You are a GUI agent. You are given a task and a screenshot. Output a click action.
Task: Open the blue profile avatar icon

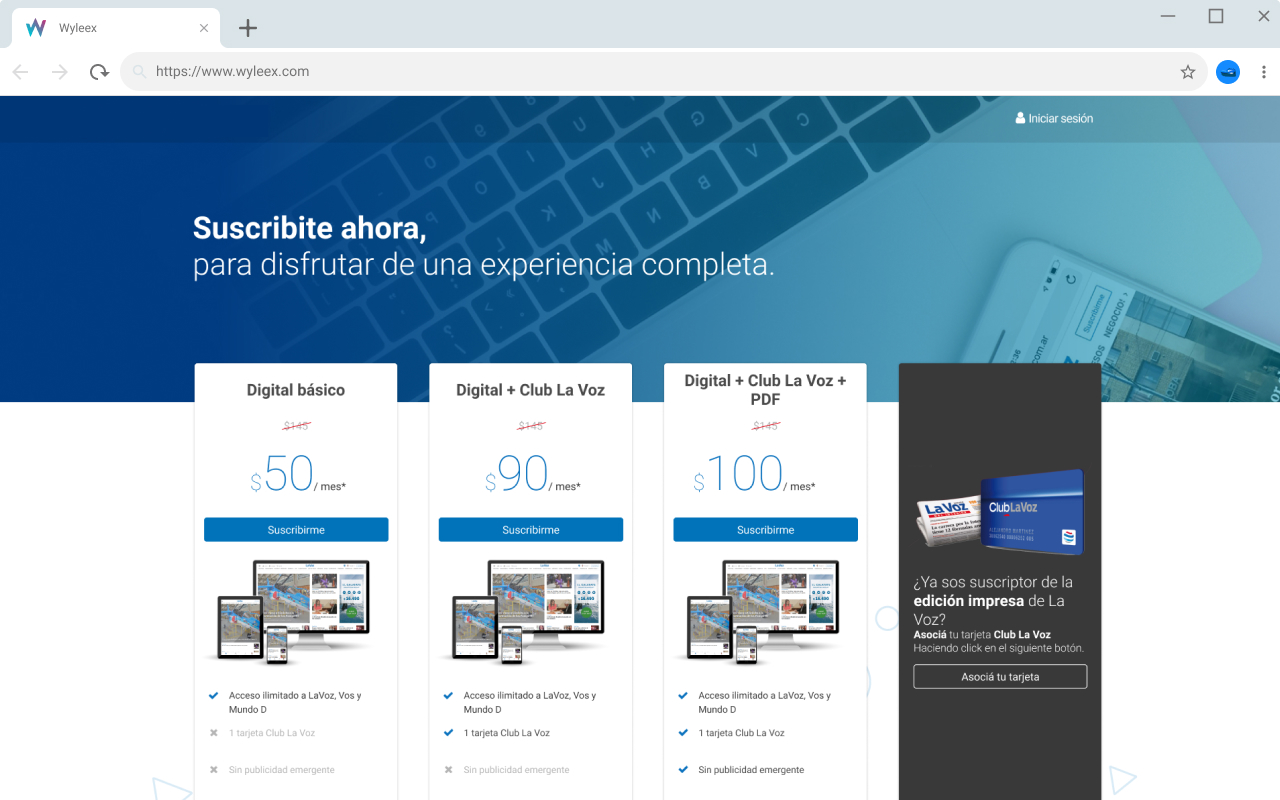tap(1228, 72)
